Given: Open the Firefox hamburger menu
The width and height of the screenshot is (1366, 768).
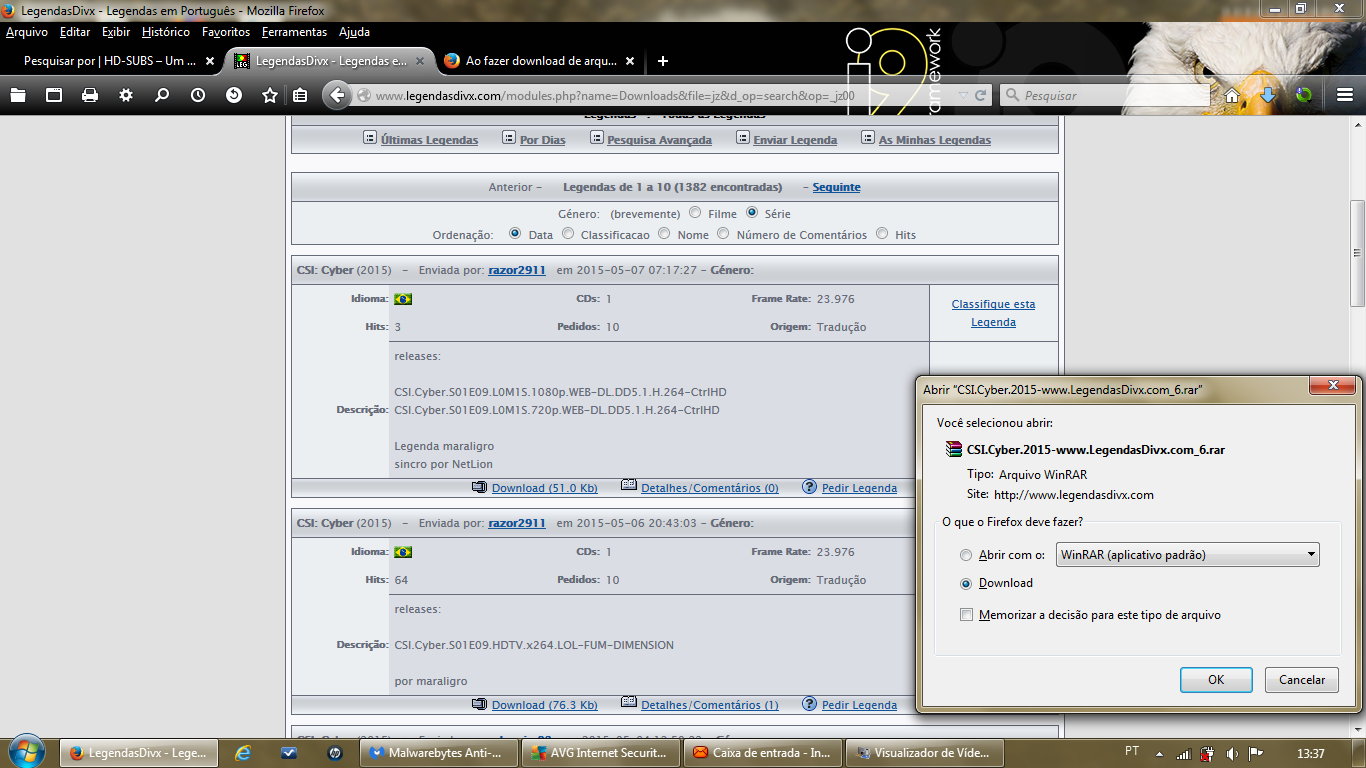Looking at the screenshot, I should [x=1345, y=95].
